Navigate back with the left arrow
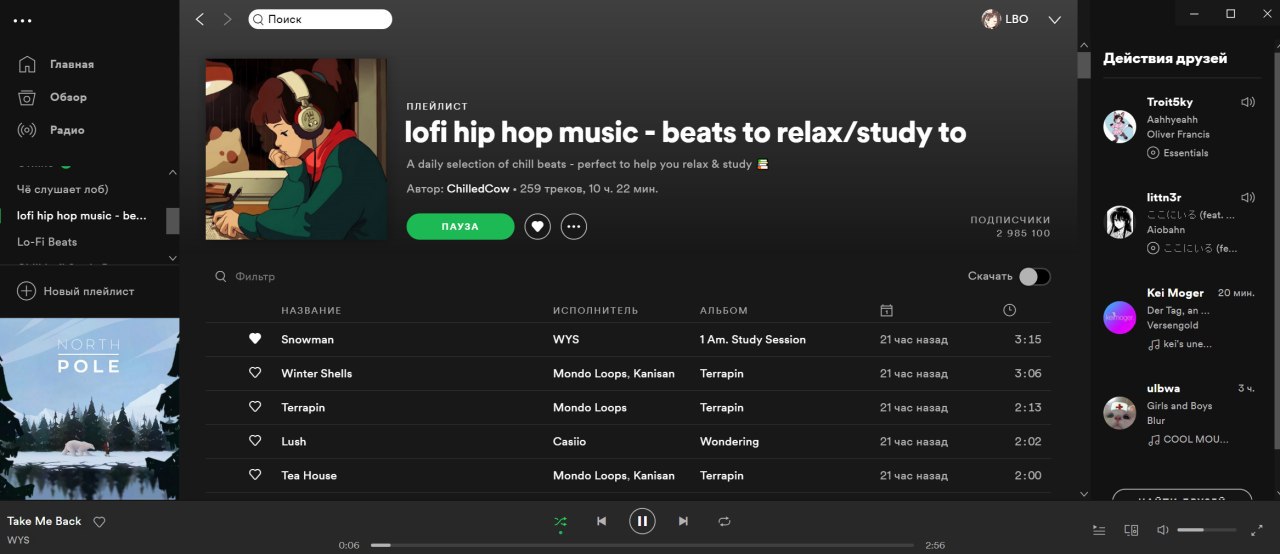1280x554 pixels. [200, 19]
